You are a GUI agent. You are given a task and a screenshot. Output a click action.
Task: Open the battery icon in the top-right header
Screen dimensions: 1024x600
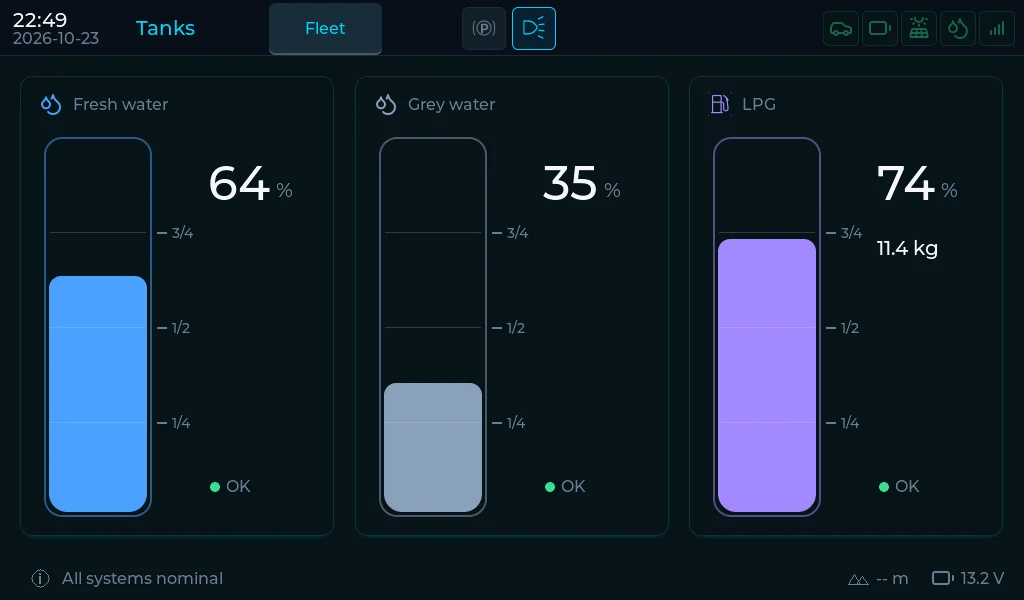click(880, 29)
